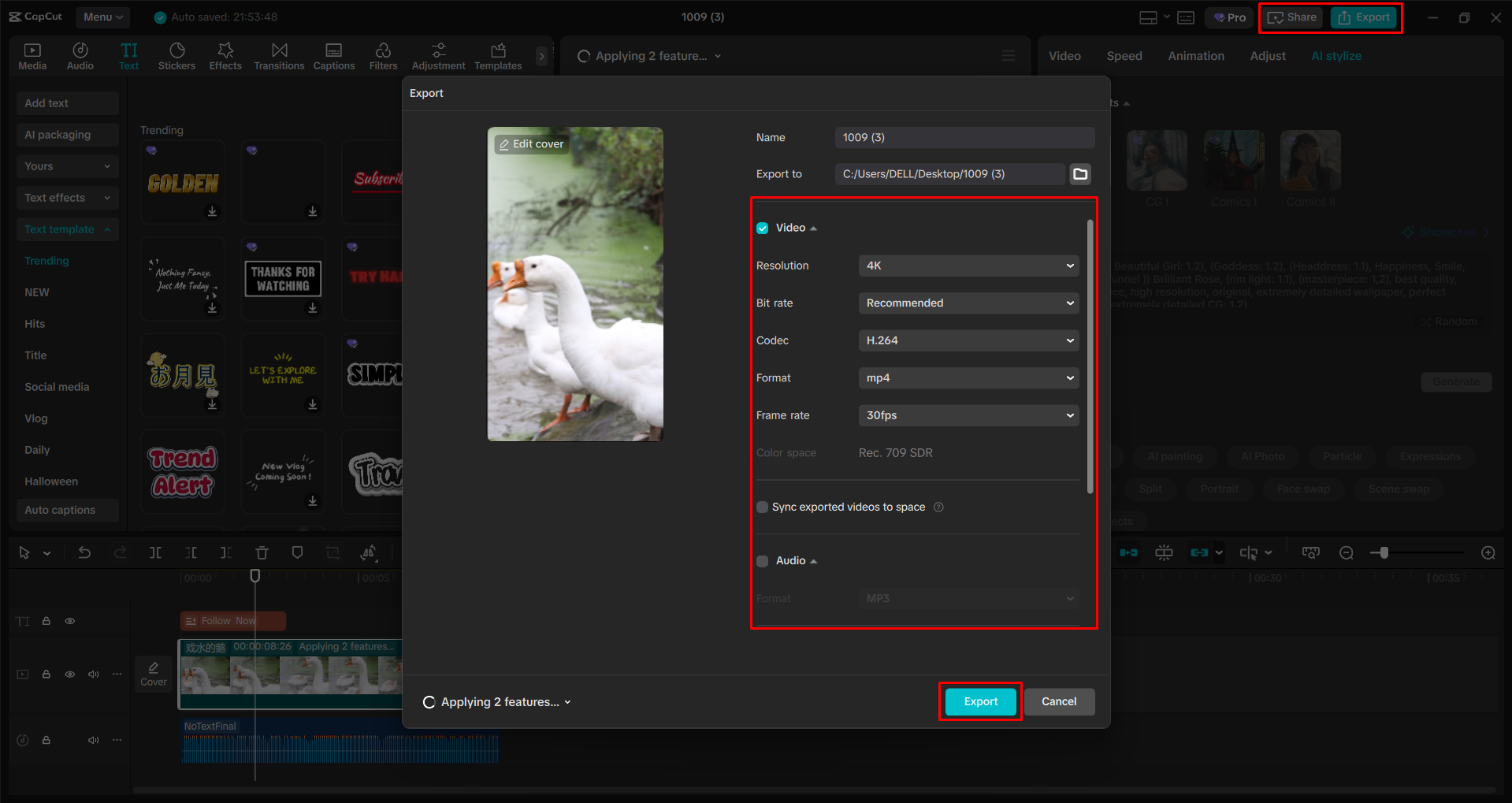Open the Menu at top left
This screenshot has width=1512, height=803.
102,17
